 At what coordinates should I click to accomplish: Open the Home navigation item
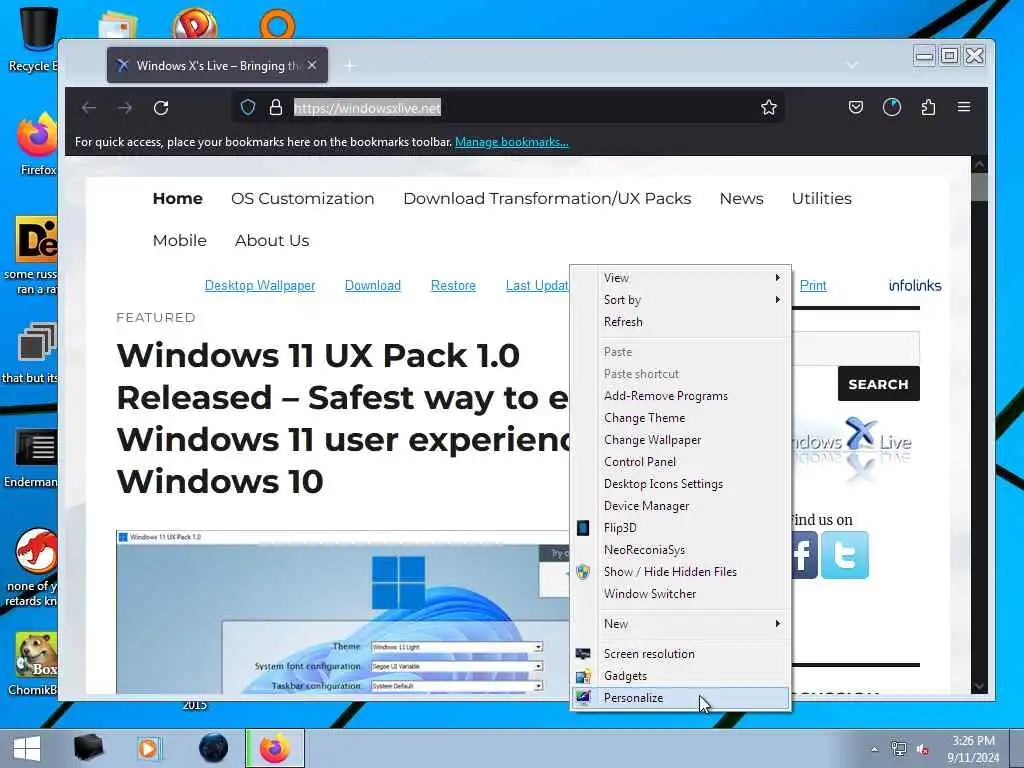coord(178,199)
